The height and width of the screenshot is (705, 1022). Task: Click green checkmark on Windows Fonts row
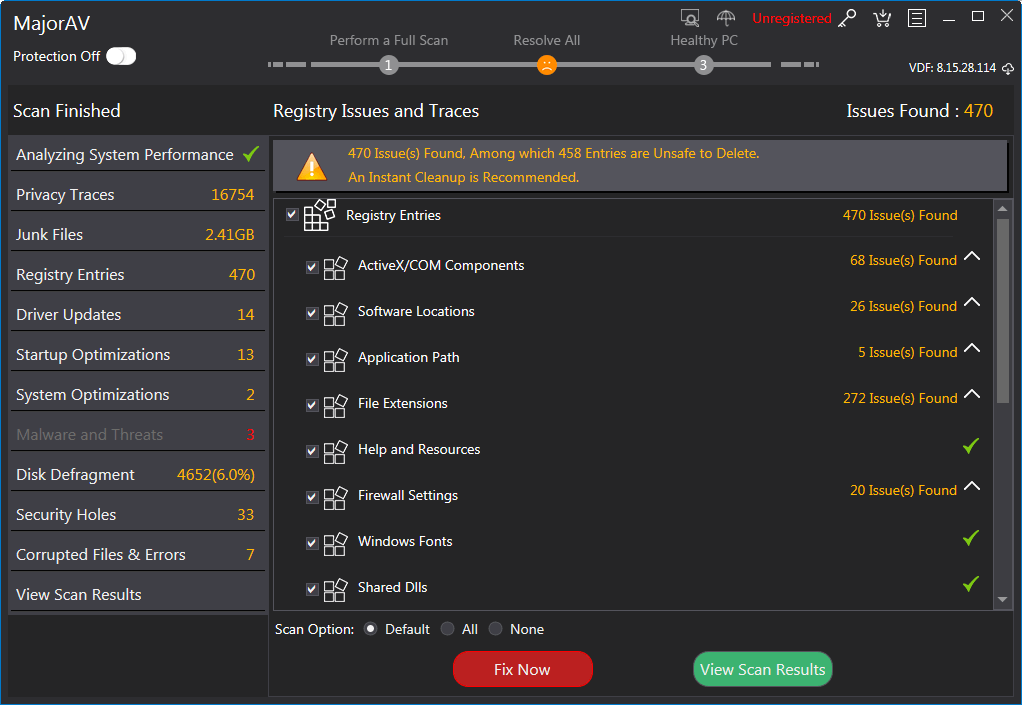click(971, 538)
